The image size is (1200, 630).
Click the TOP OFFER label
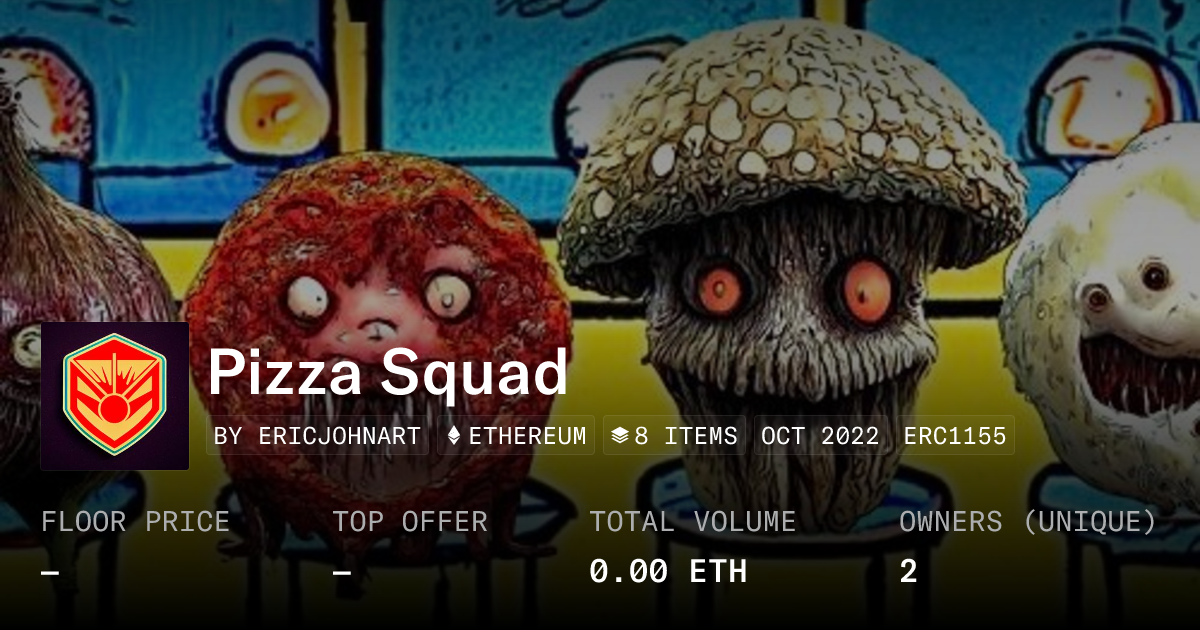[410, 522]
